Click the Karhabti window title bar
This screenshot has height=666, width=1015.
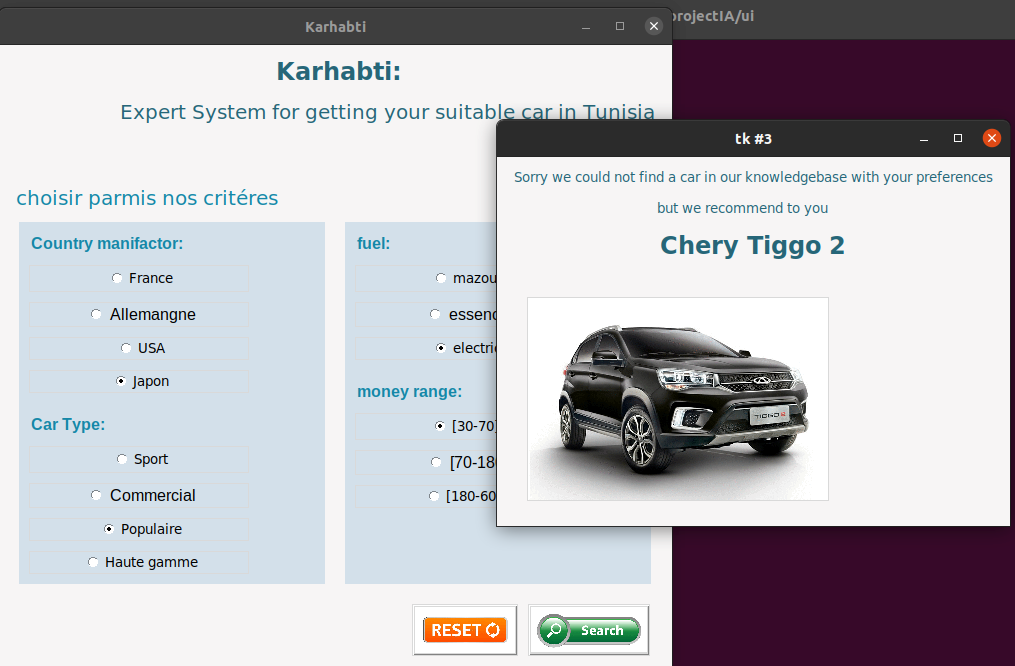(335, 27)
